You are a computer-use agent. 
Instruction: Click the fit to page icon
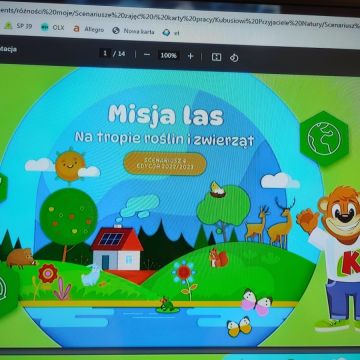pos(216,57)
